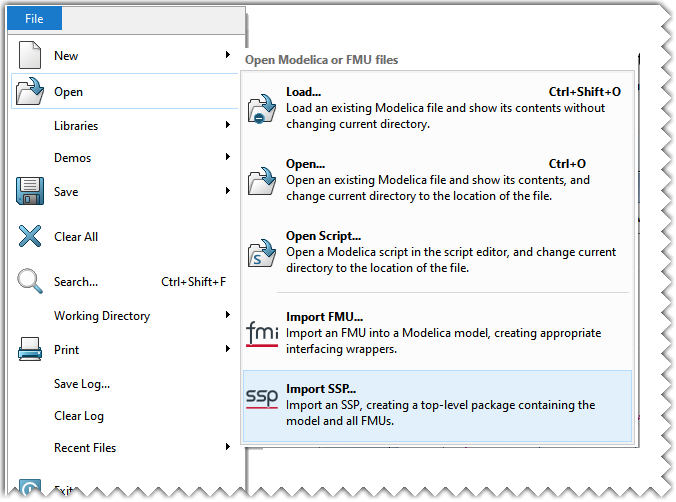
Task: Expand the Demos submenu arrow
Action: [228, 158]
